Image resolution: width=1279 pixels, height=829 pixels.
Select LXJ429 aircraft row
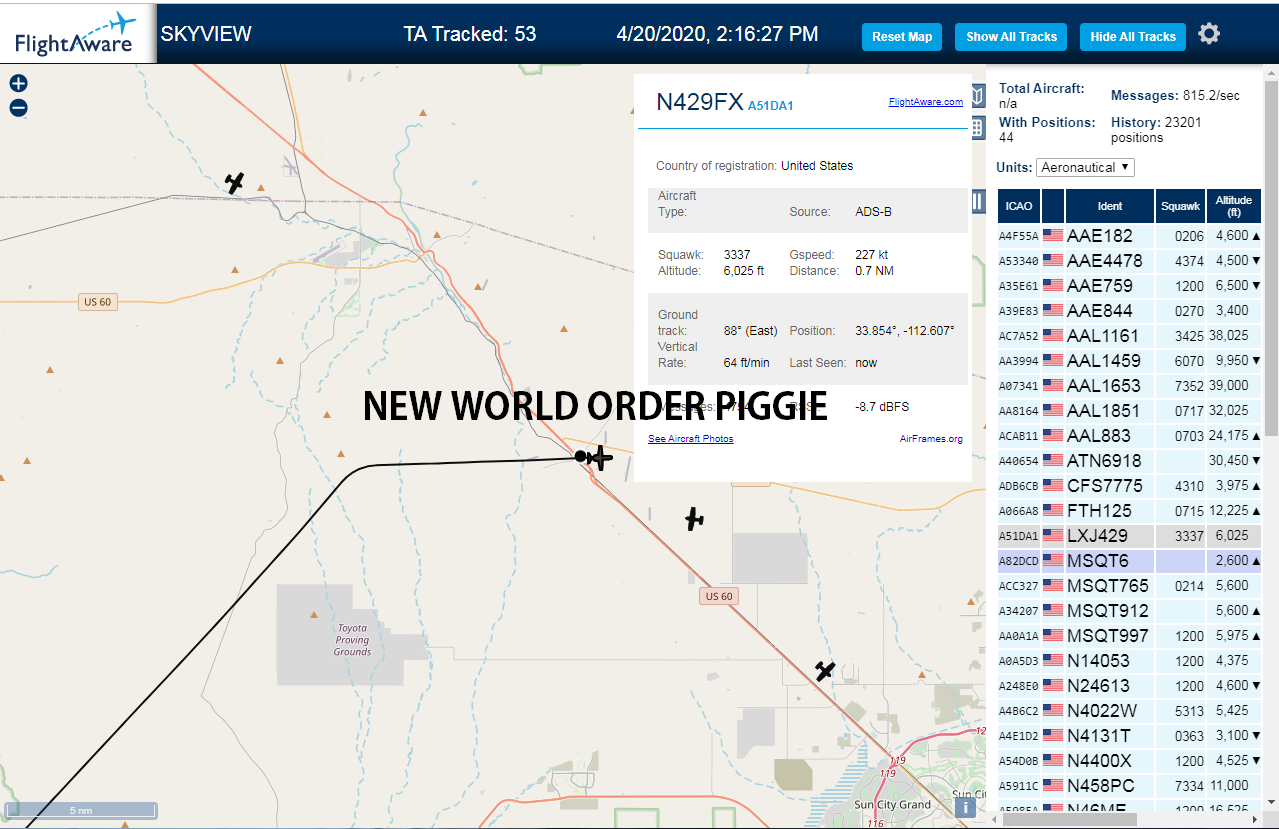[x=1130, y=536]
